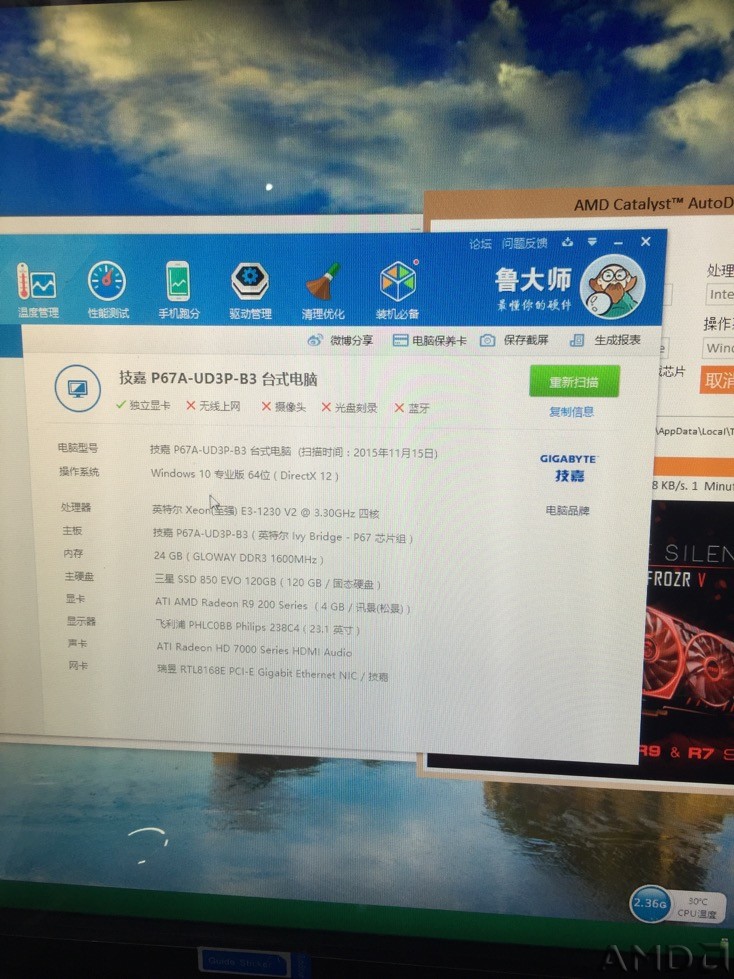Open 装机必备 essential software cube icon

coord(398,291)
